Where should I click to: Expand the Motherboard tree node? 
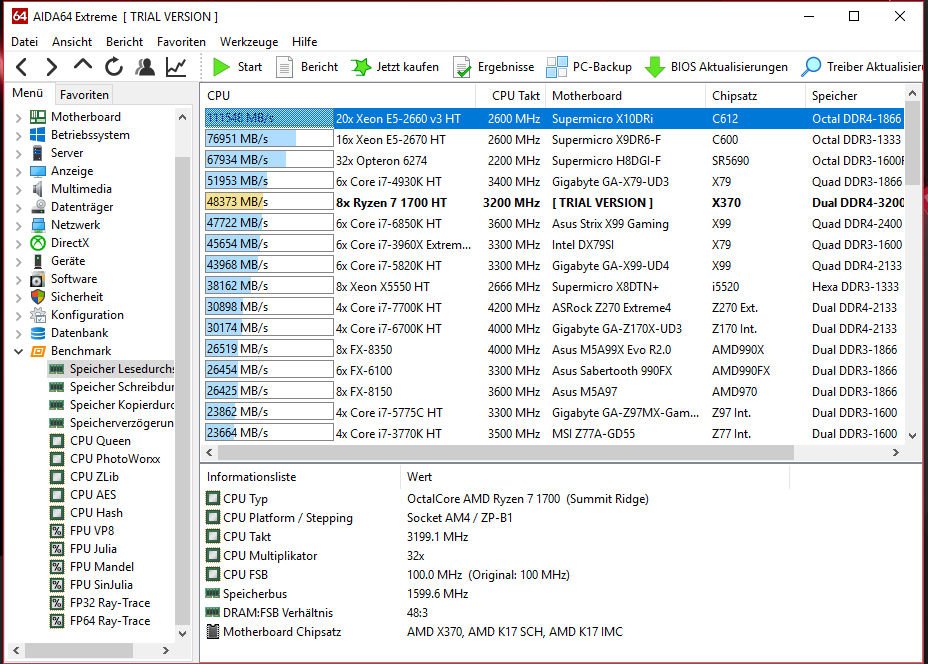pos(18,117)
